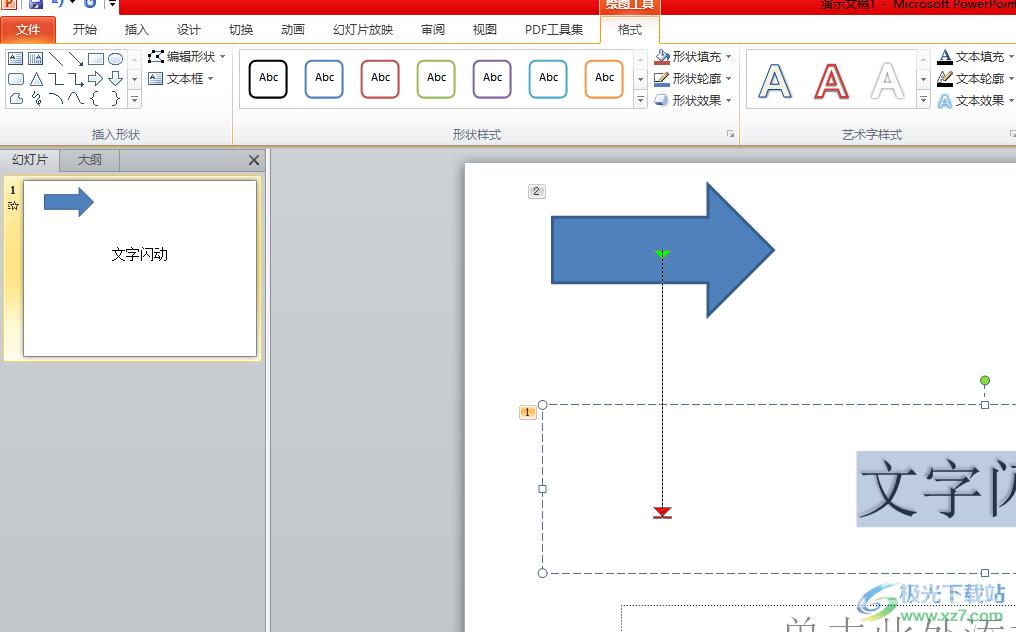
Task: Choose the rectangle shape
Action: click(96, 59)
